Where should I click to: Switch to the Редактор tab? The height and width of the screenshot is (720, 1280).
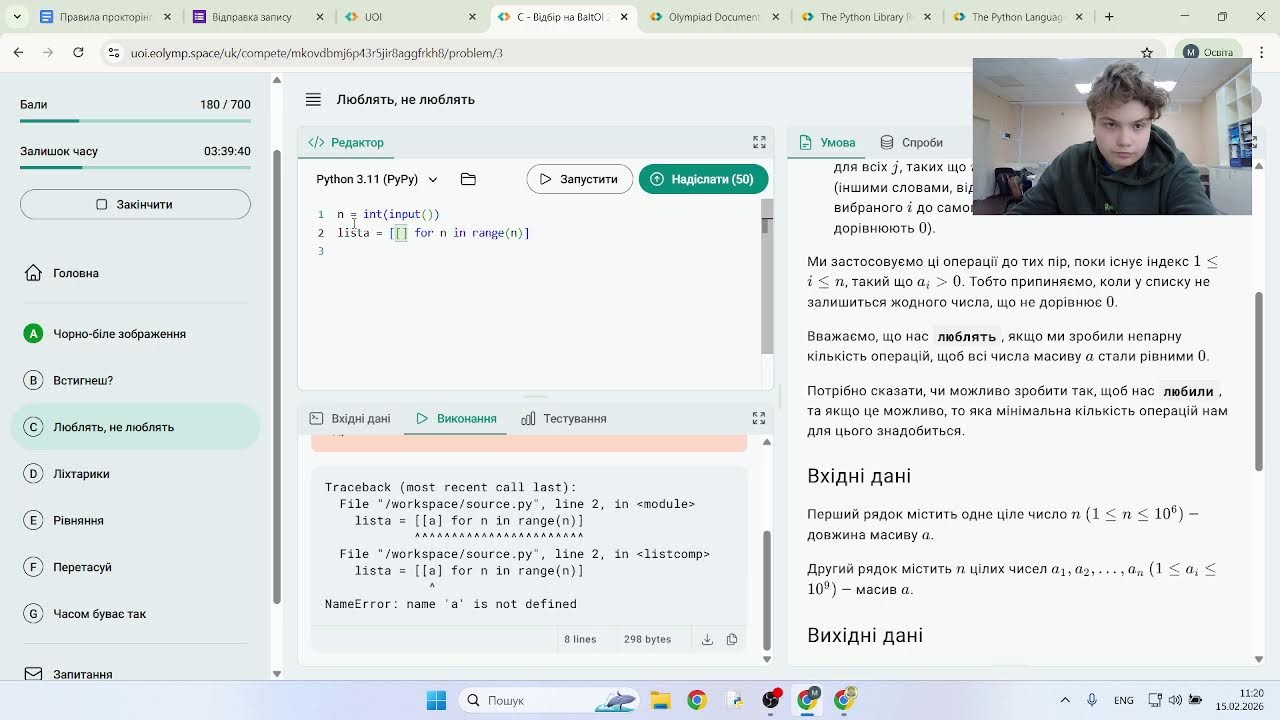click(346, 142)
